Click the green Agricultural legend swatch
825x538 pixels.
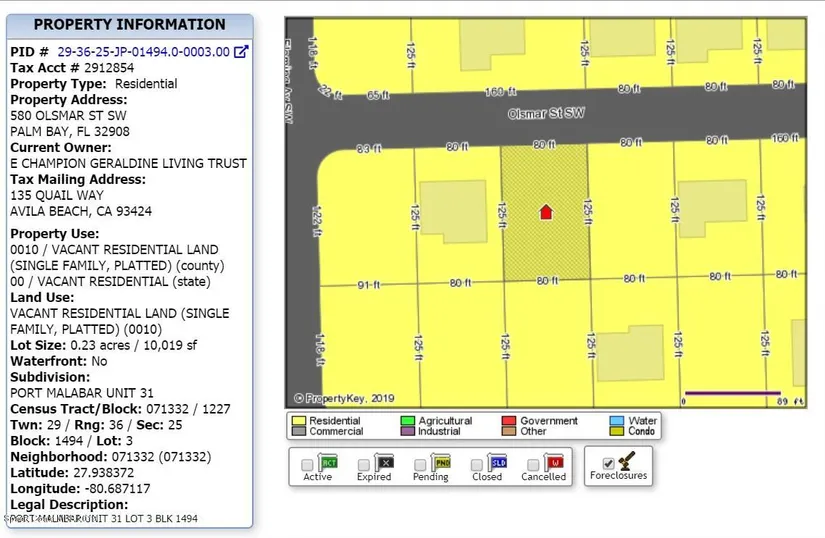(407, 421)
